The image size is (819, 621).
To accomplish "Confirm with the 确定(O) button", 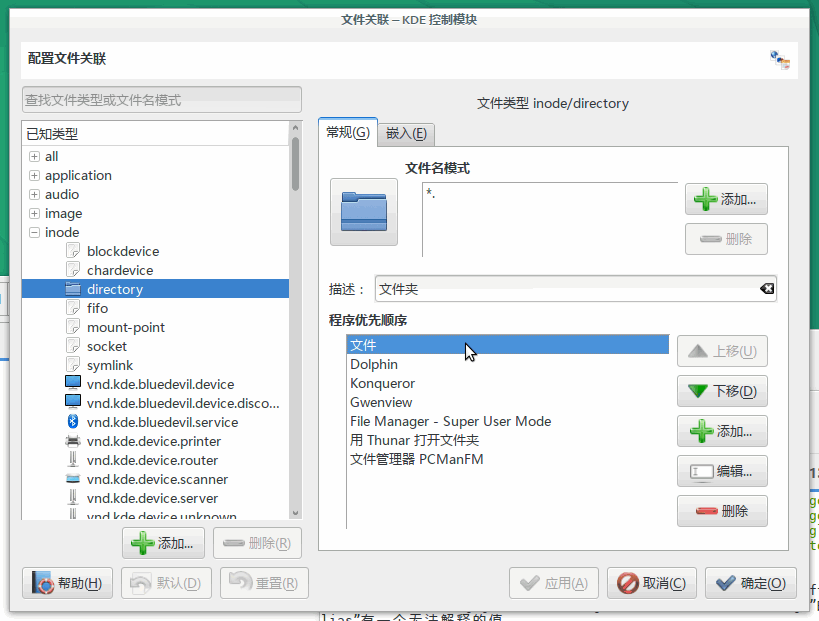I will (751, 583).
